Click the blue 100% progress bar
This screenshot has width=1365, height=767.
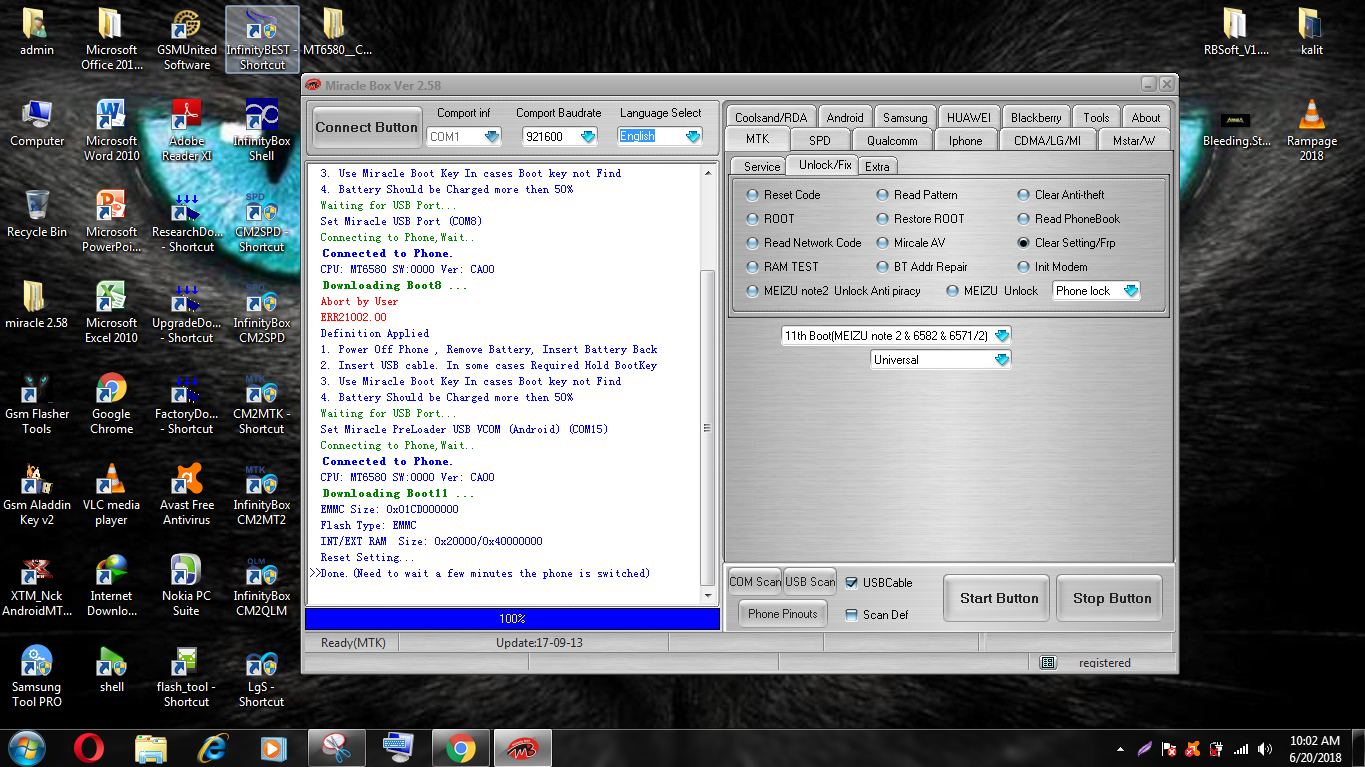pyautogui.click(x=512, y=619)
